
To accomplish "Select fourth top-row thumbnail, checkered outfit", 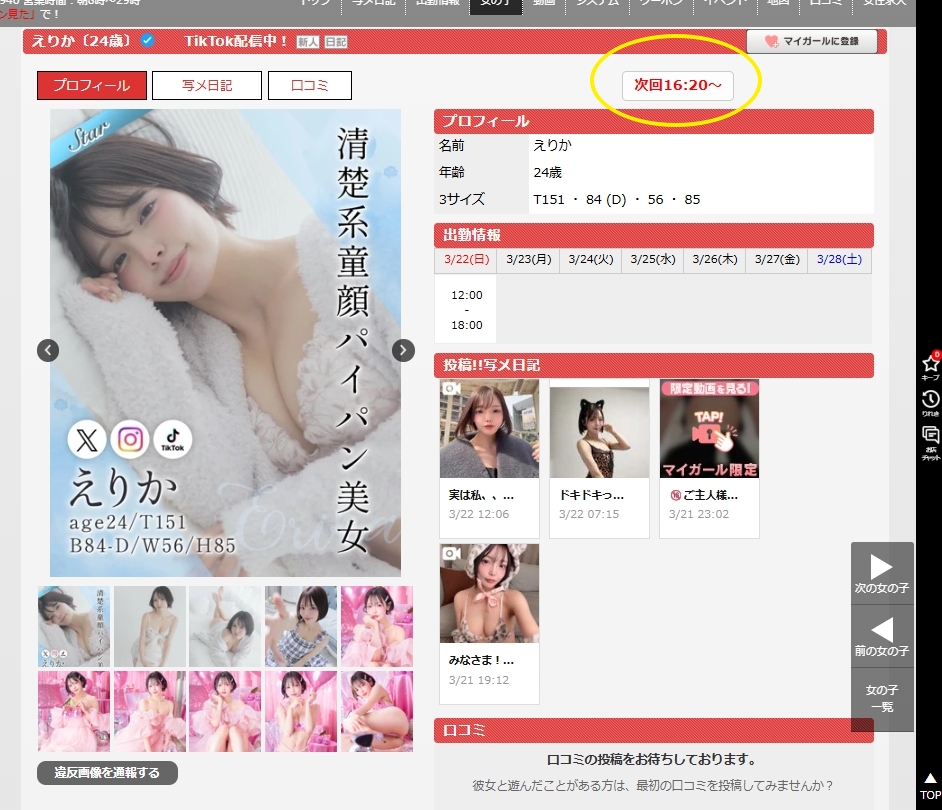I will pos(301,627).
